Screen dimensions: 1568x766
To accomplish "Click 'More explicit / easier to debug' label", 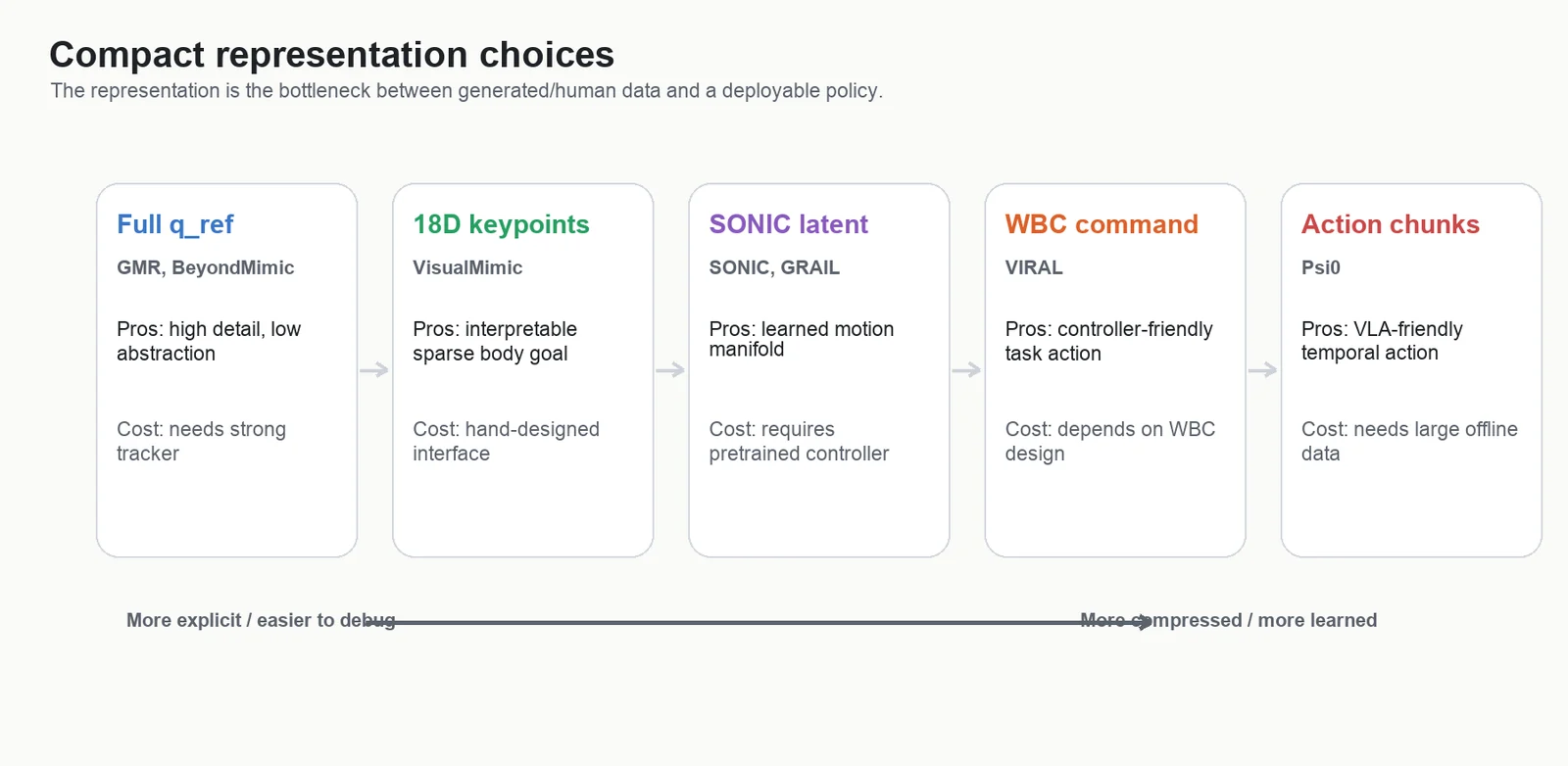I will coord(261,620).
